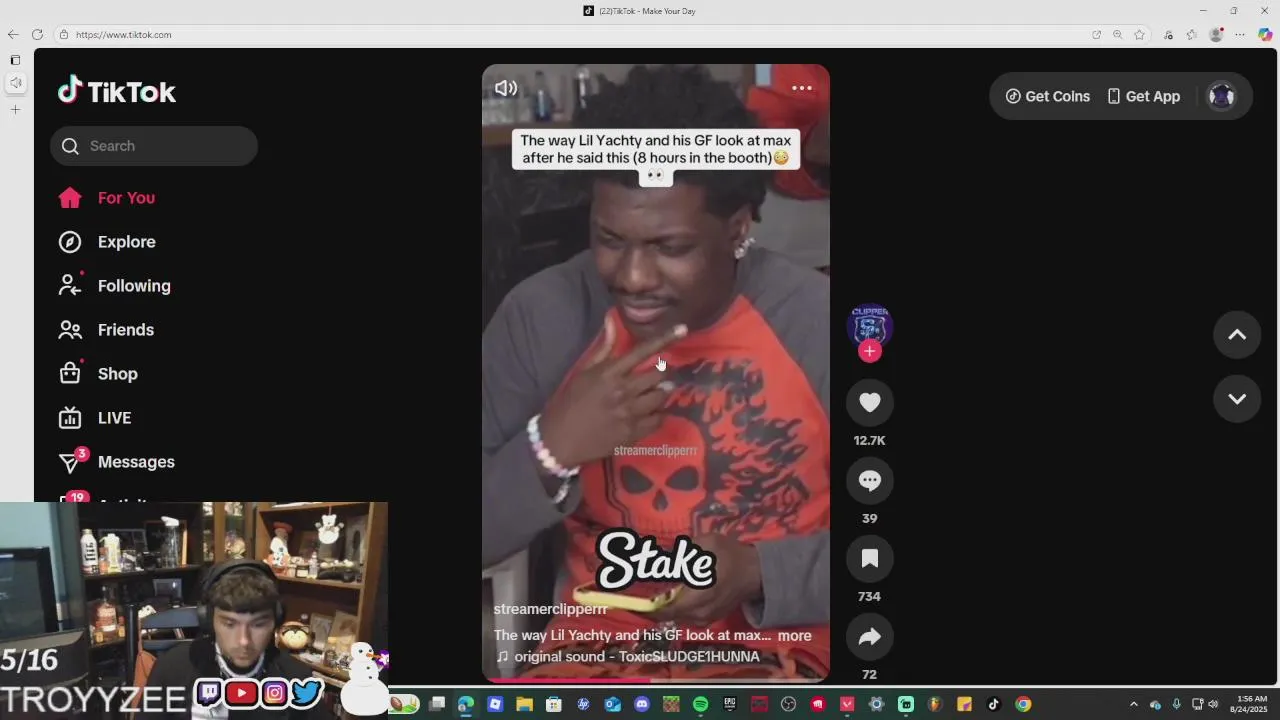Open the video's three-dot options menu
The height and width of the screenshot is (720, 1280).
click(802, 88)
